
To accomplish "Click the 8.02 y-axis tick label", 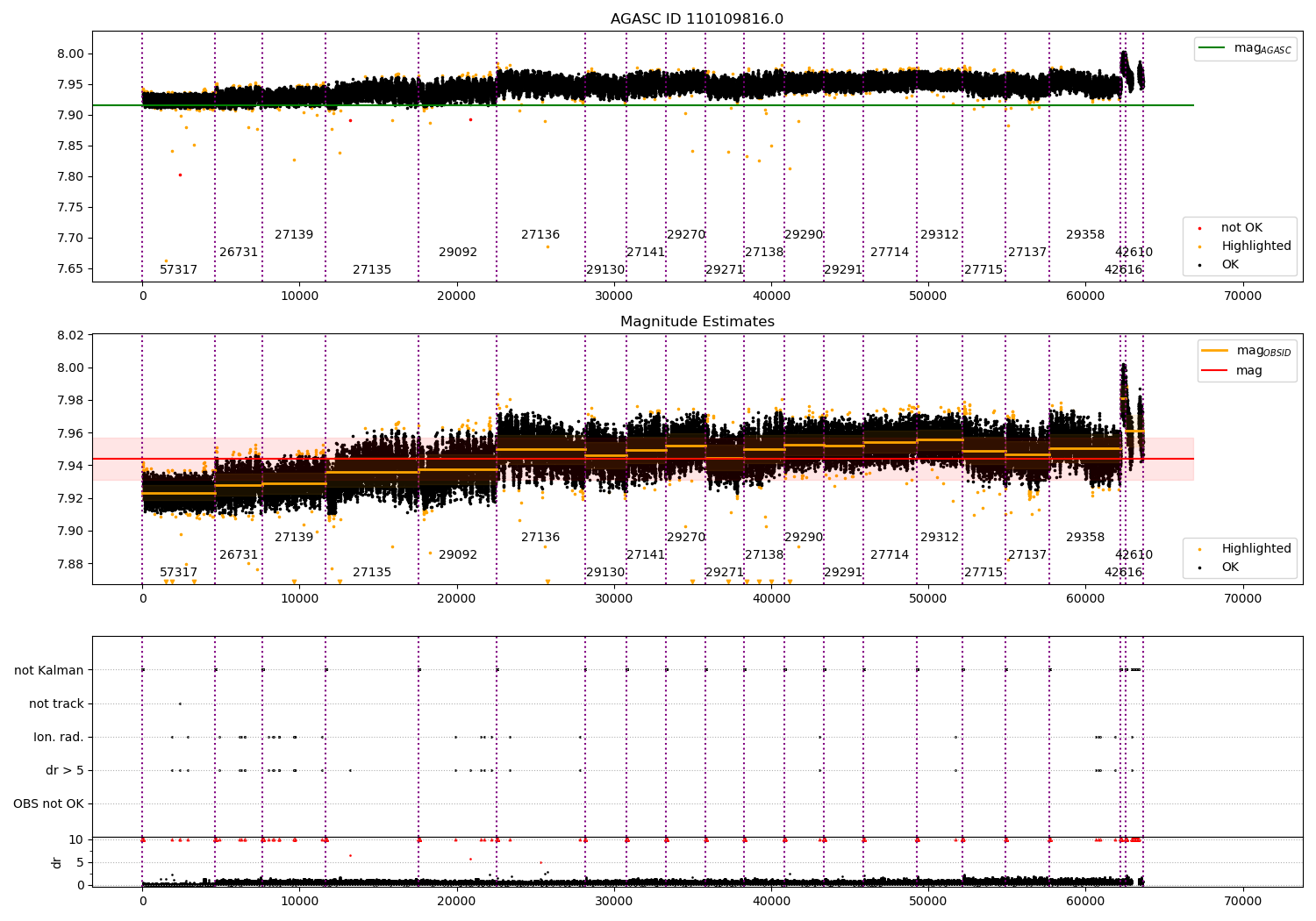I will (70, 335).
